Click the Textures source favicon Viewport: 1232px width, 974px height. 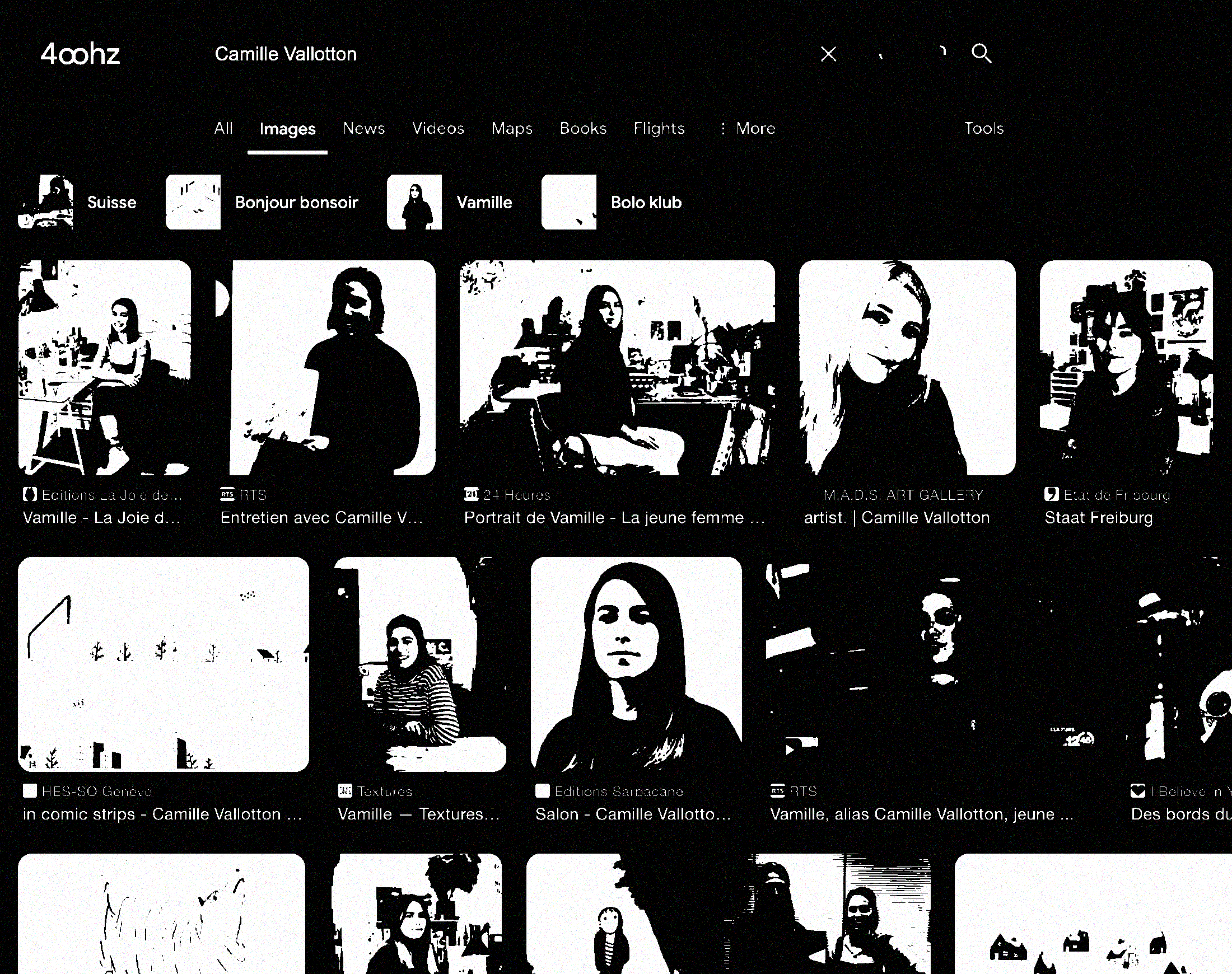pos(345,791)
